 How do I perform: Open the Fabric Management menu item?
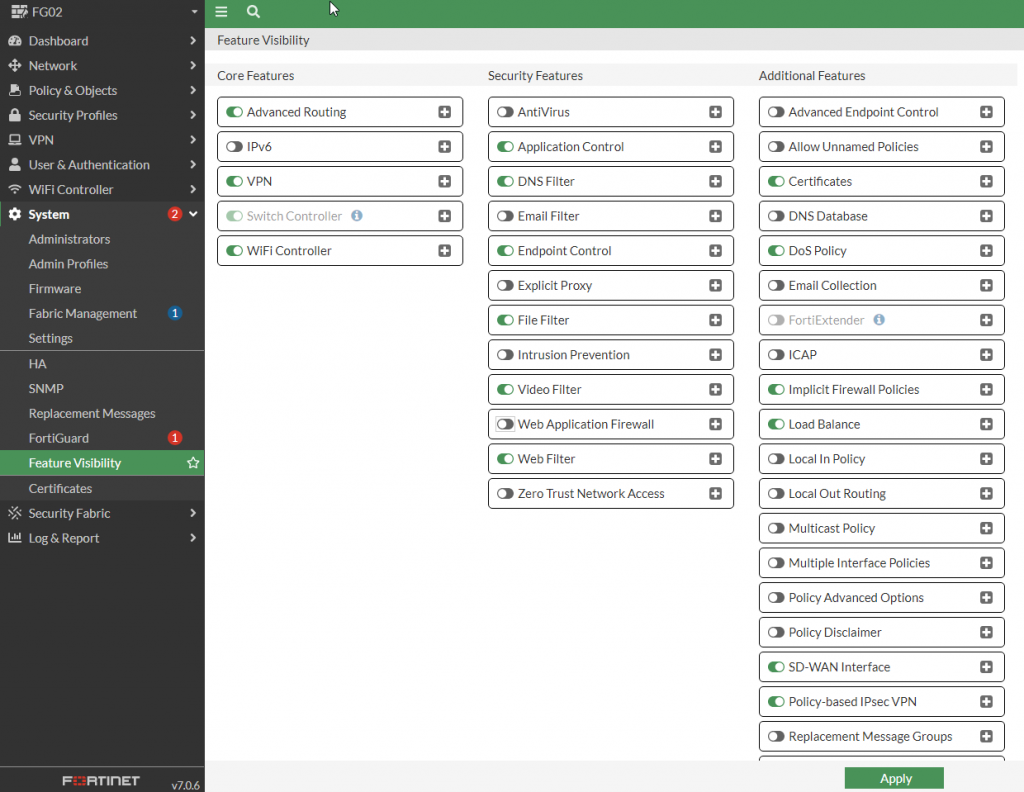[83, 313]
